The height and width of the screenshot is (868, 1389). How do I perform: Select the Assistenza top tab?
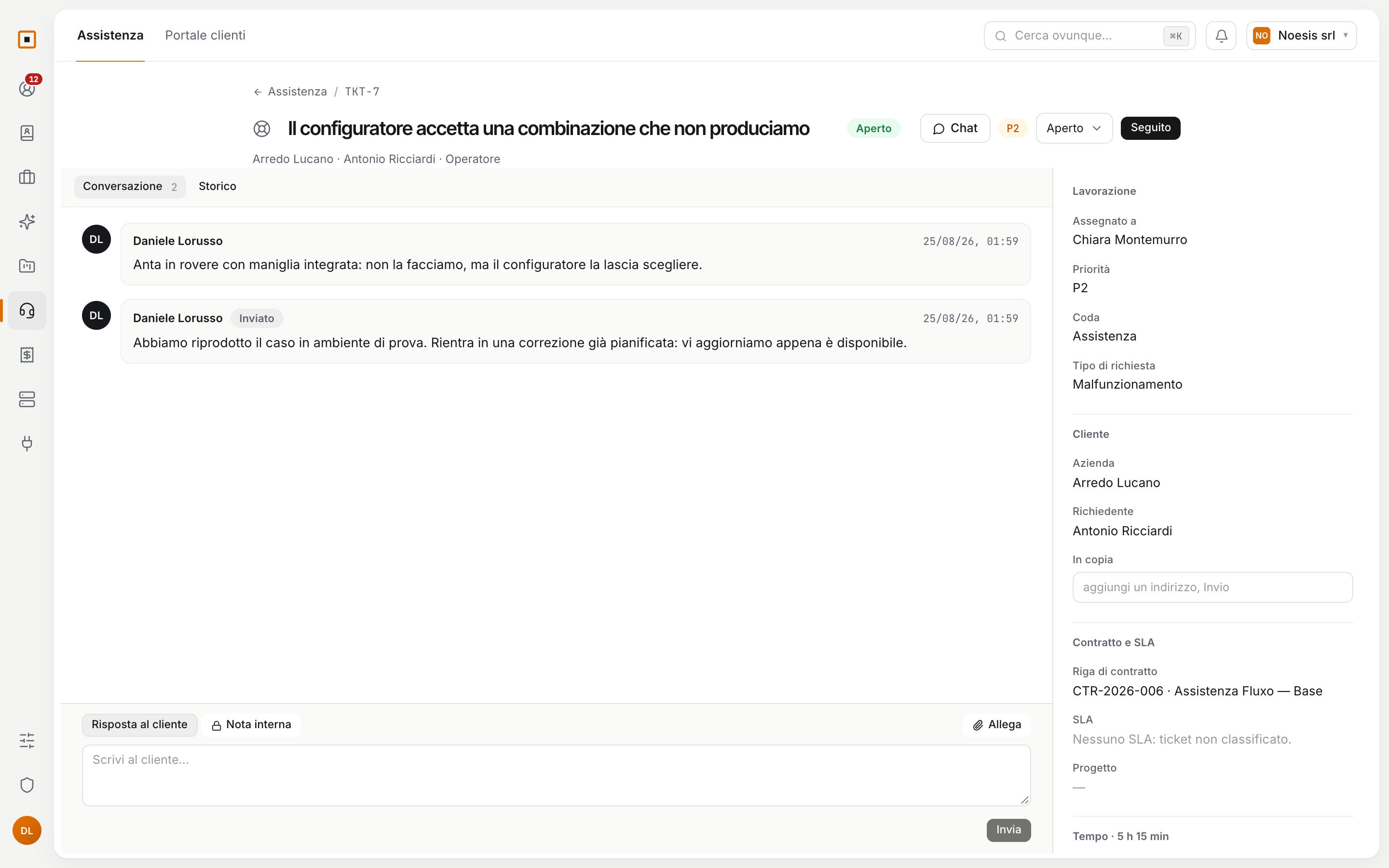point(110,35)
